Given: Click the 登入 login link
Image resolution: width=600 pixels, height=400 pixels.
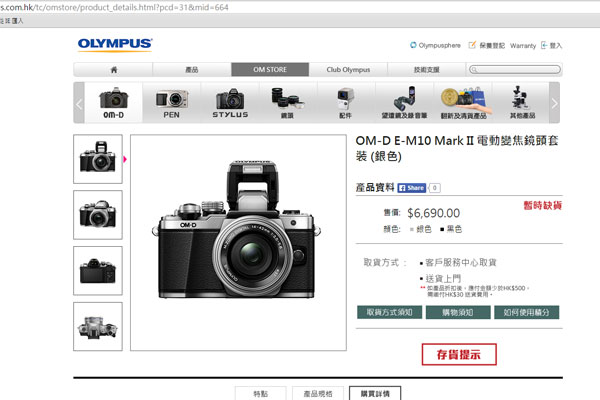Looking at the screenshot, I should coord(551,46).
